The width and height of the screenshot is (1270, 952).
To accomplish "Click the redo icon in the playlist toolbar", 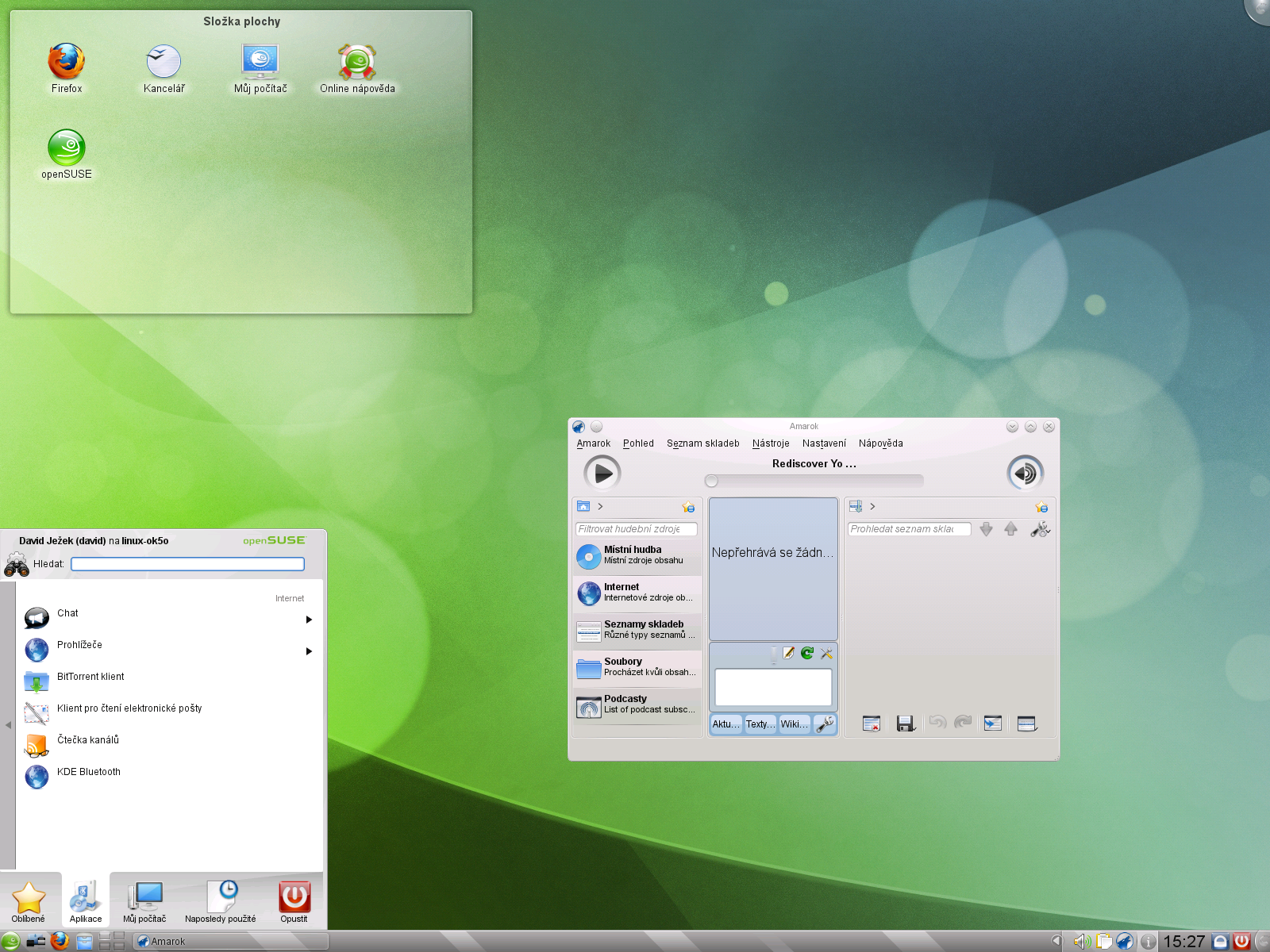I will pyautogui.click(x=963, y=723).
